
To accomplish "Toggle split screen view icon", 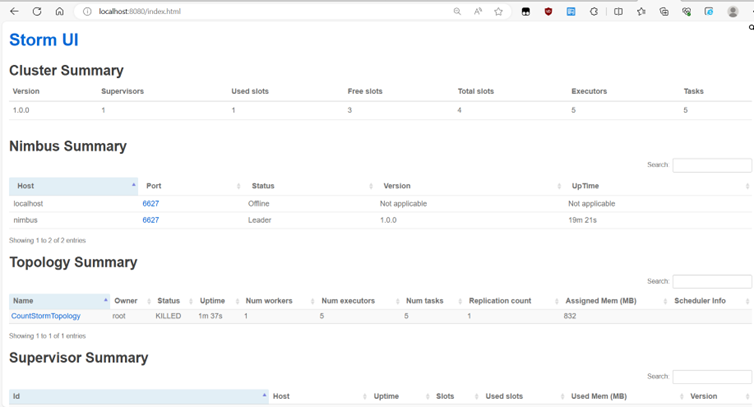I will [x=618, y=11].
